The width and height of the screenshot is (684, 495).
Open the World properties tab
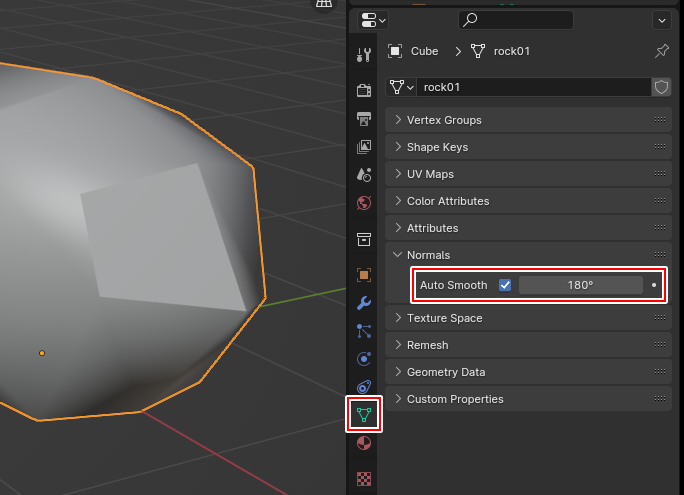point(364,203)
